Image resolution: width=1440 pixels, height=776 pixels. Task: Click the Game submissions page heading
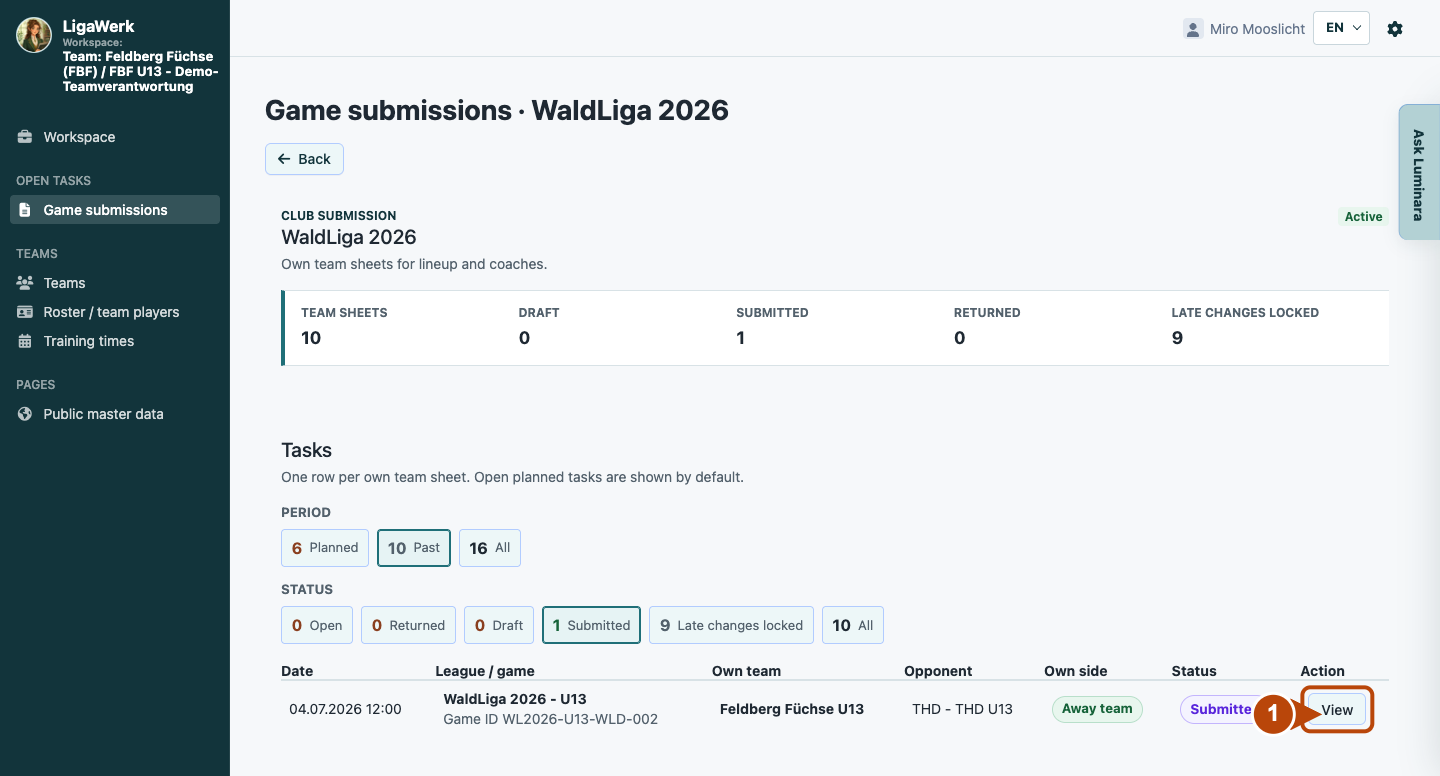point(497,110)
